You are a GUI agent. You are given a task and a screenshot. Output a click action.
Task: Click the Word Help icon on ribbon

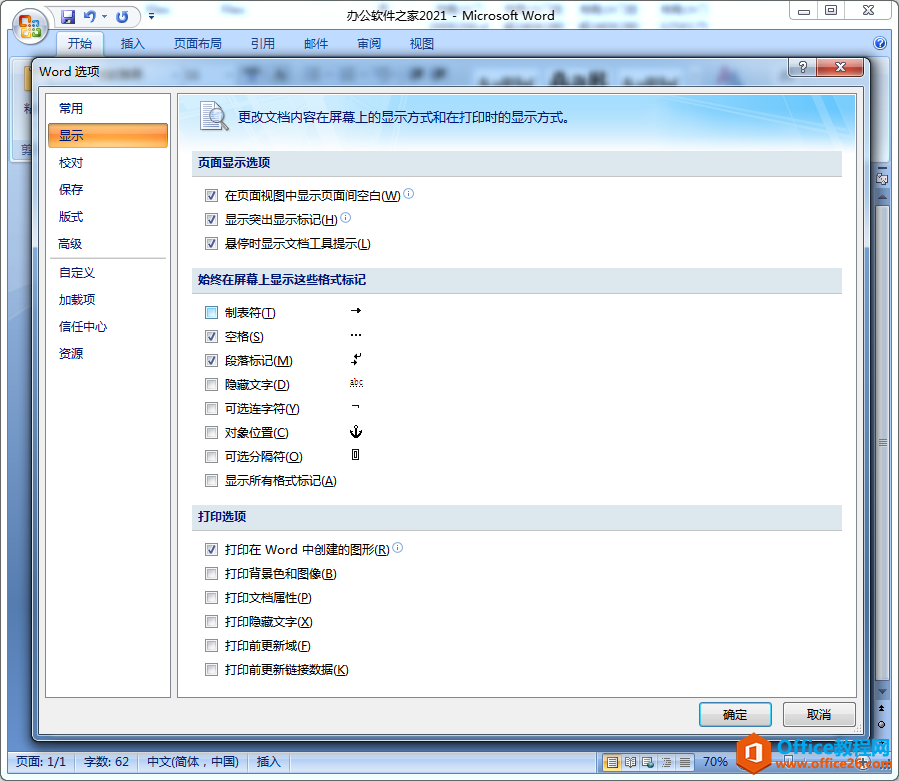click(880, 43)
